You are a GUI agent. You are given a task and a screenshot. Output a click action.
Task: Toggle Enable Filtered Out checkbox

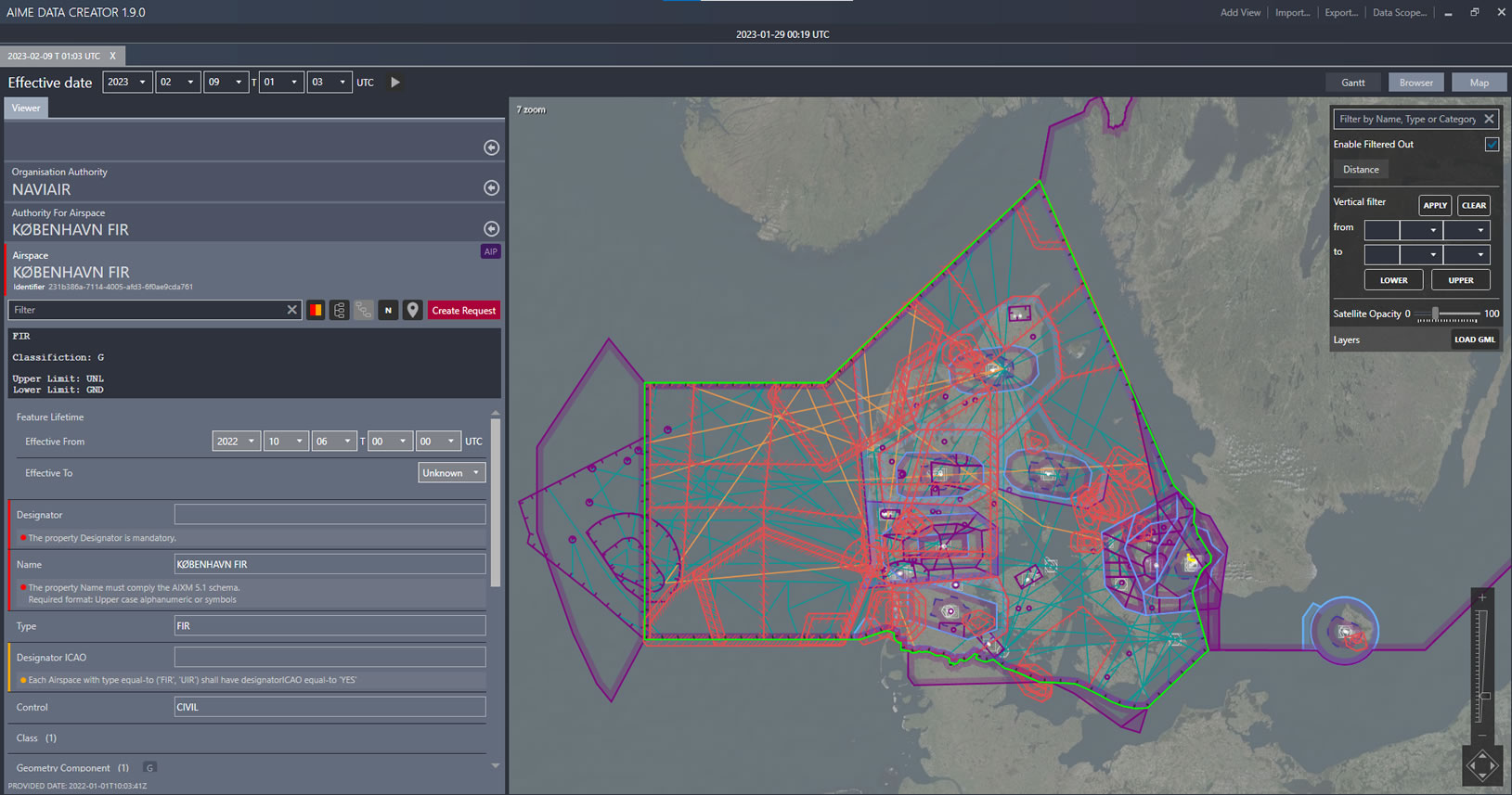coord(1491,145)
